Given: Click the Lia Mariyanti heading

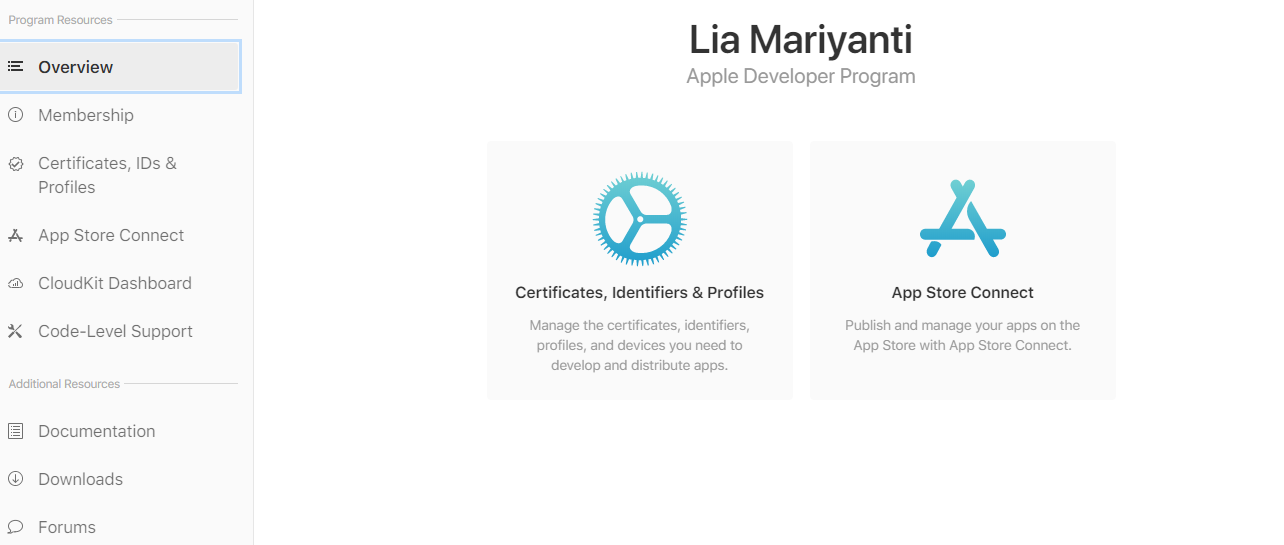Looking at the screenshot, I should 801,40.
